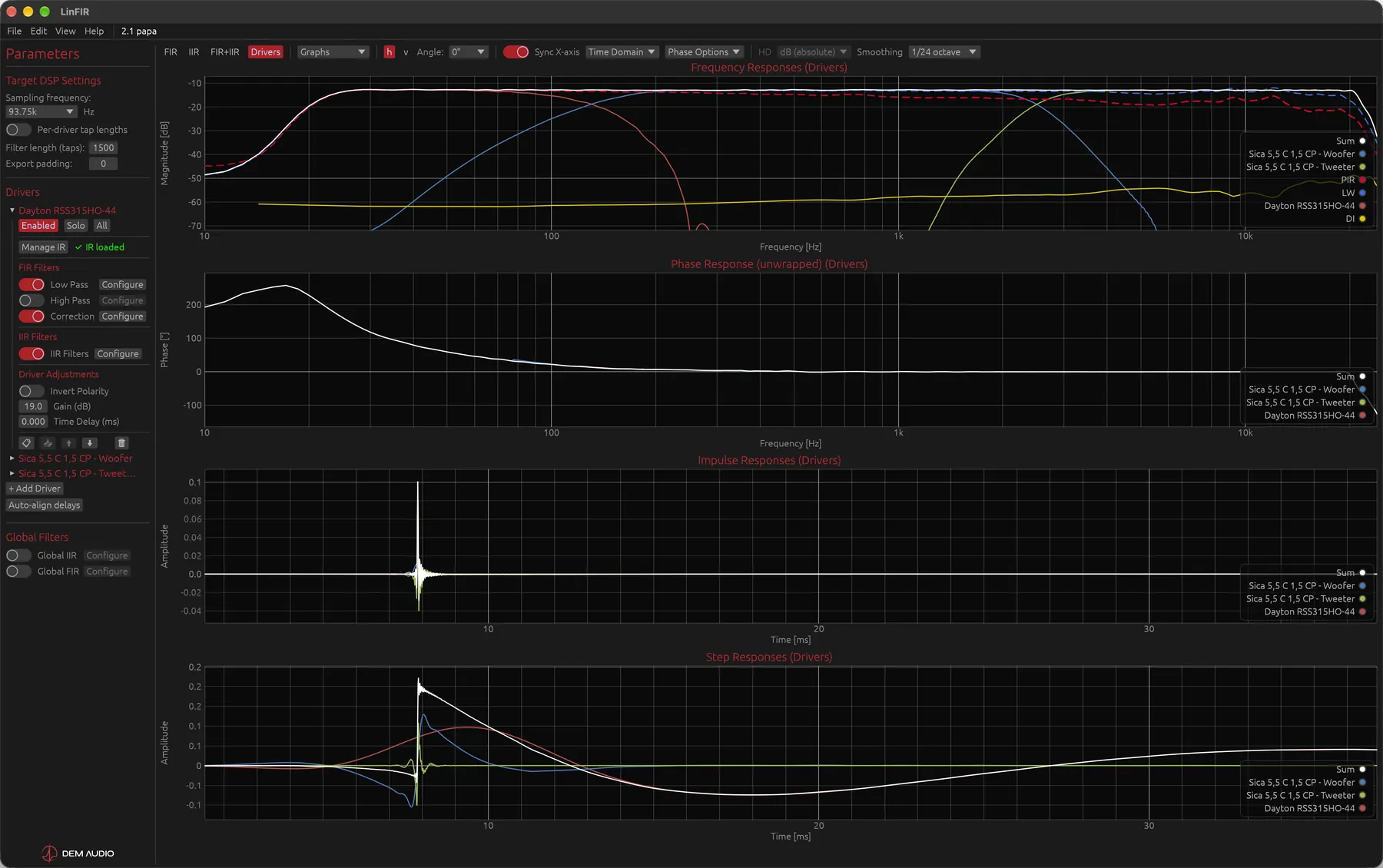1383x868 pixels.
Task: Click the Manage IR button
Action: (x=43, y=247)
